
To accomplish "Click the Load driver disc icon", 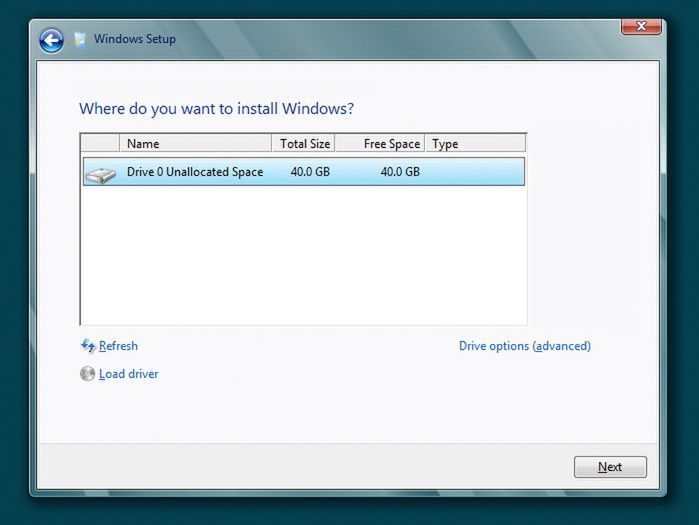I will click(87, 373).
